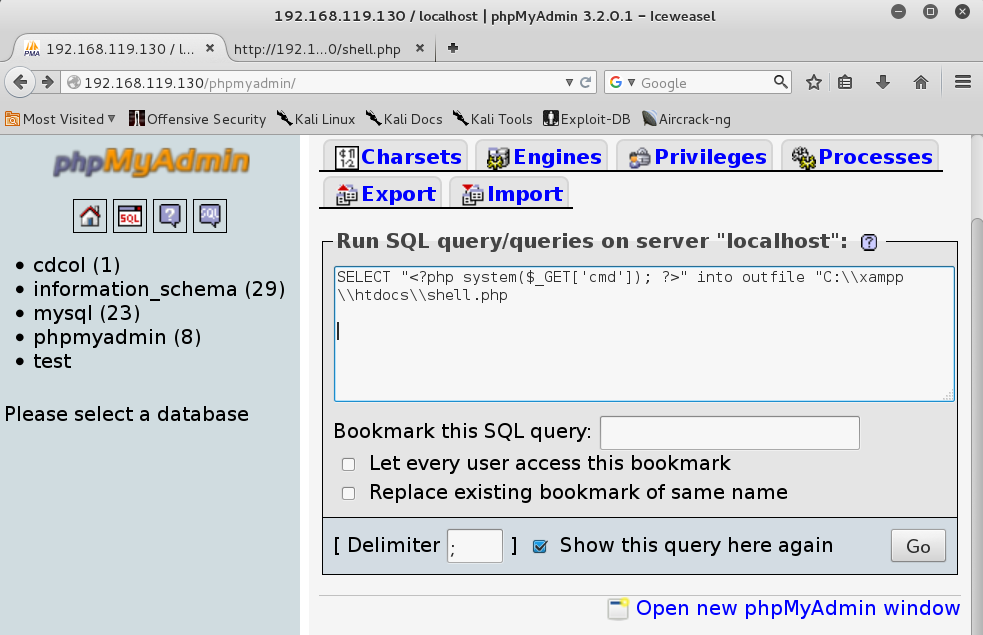Click inside the SQL query text area
This screenshot has width=983, height=635.
[644, 334]
